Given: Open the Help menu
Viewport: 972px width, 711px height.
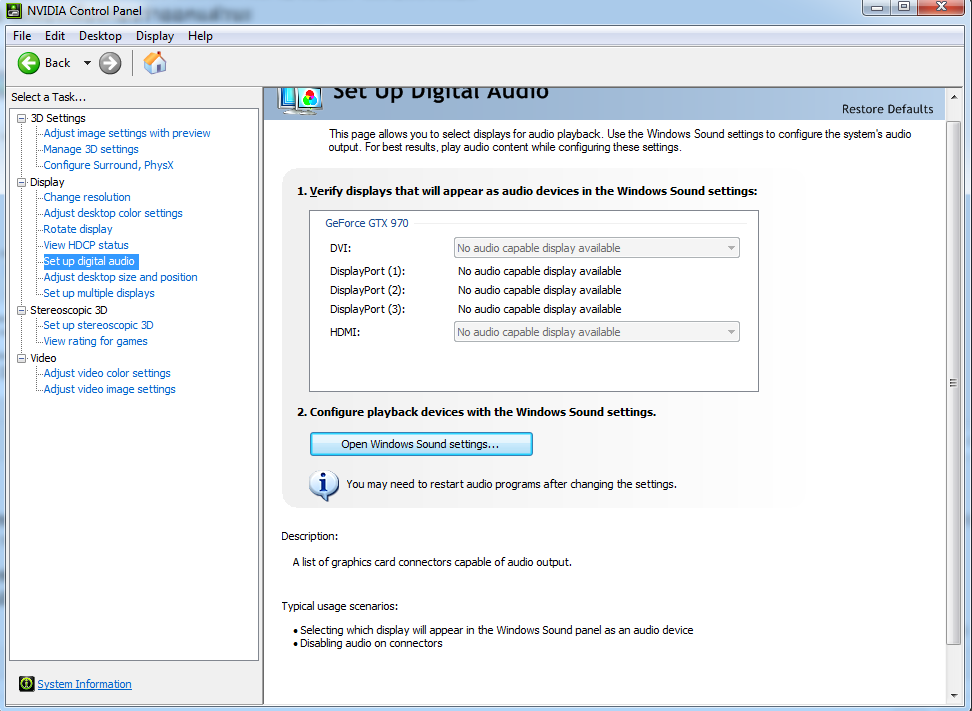Looking at the screenshot, I should (x=200, y=36).
